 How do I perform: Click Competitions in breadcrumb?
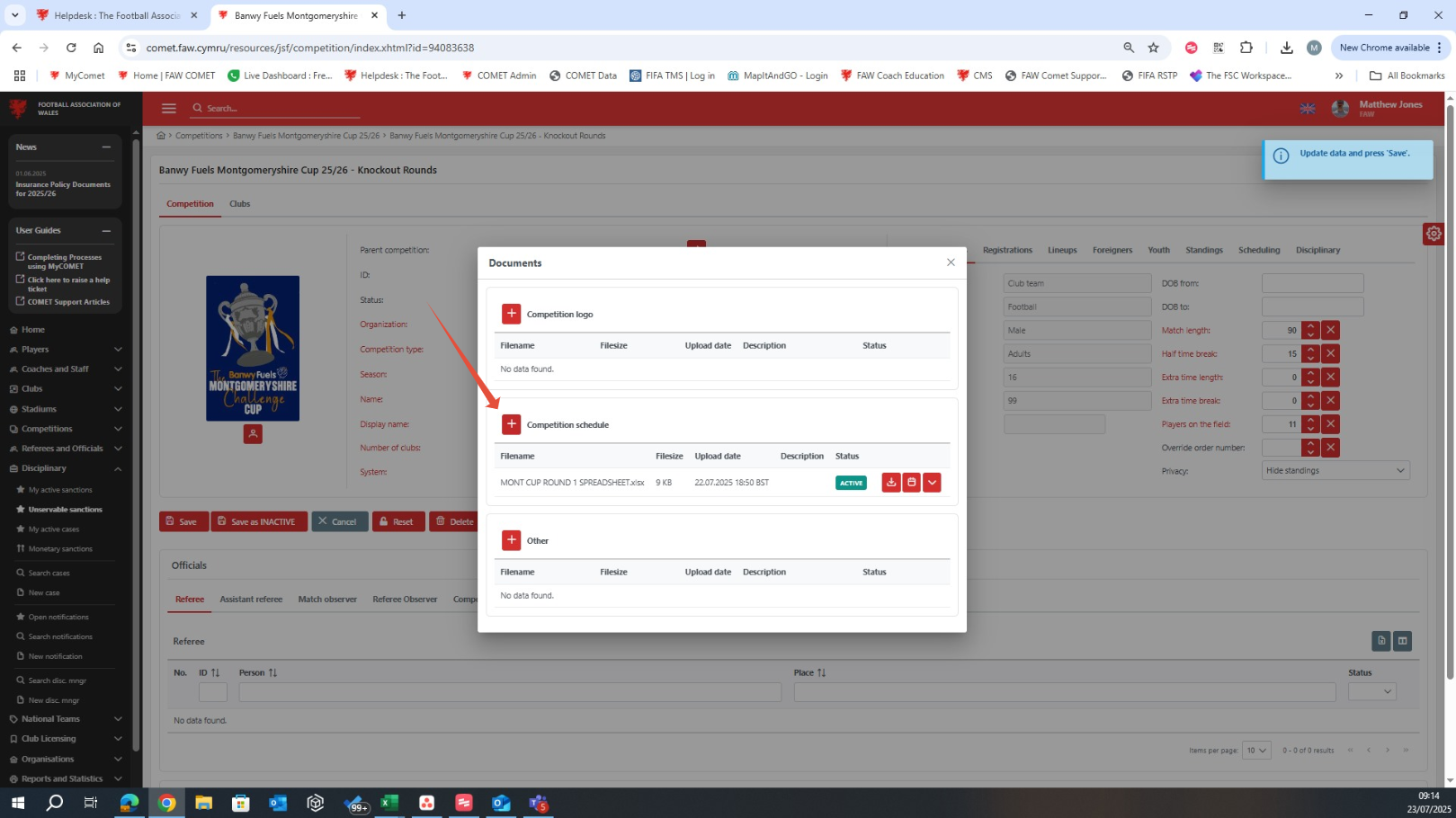(199, 136)
